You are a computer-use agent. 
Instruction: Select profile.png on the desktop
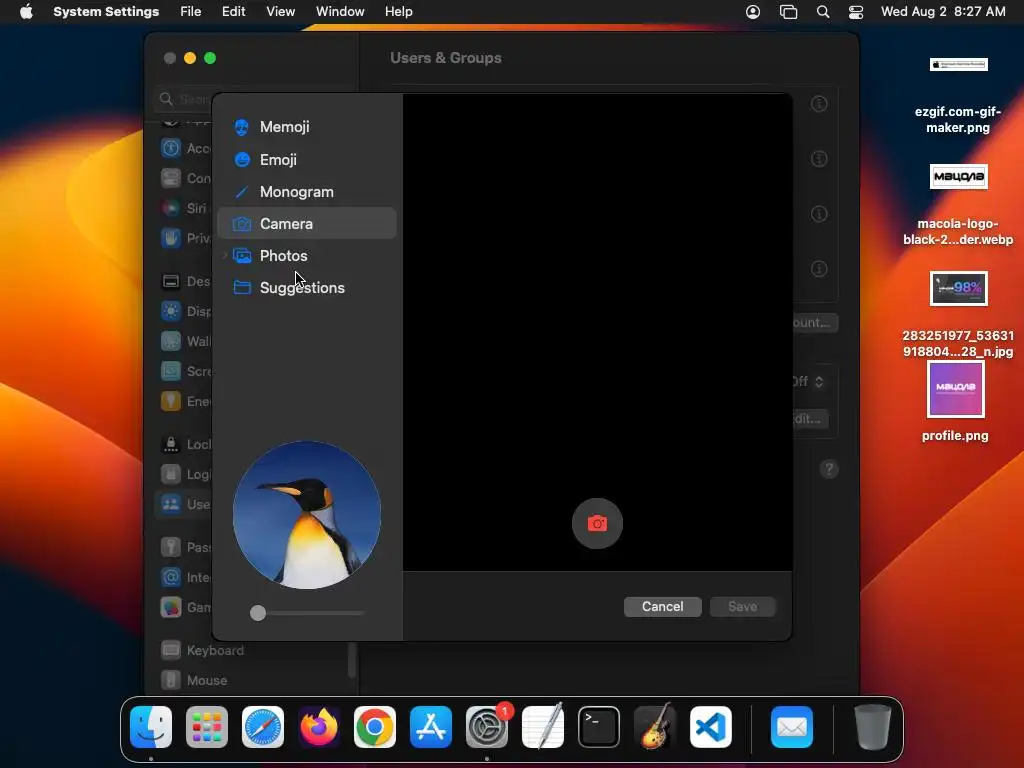pyautogui.click(x=955, y=402)
